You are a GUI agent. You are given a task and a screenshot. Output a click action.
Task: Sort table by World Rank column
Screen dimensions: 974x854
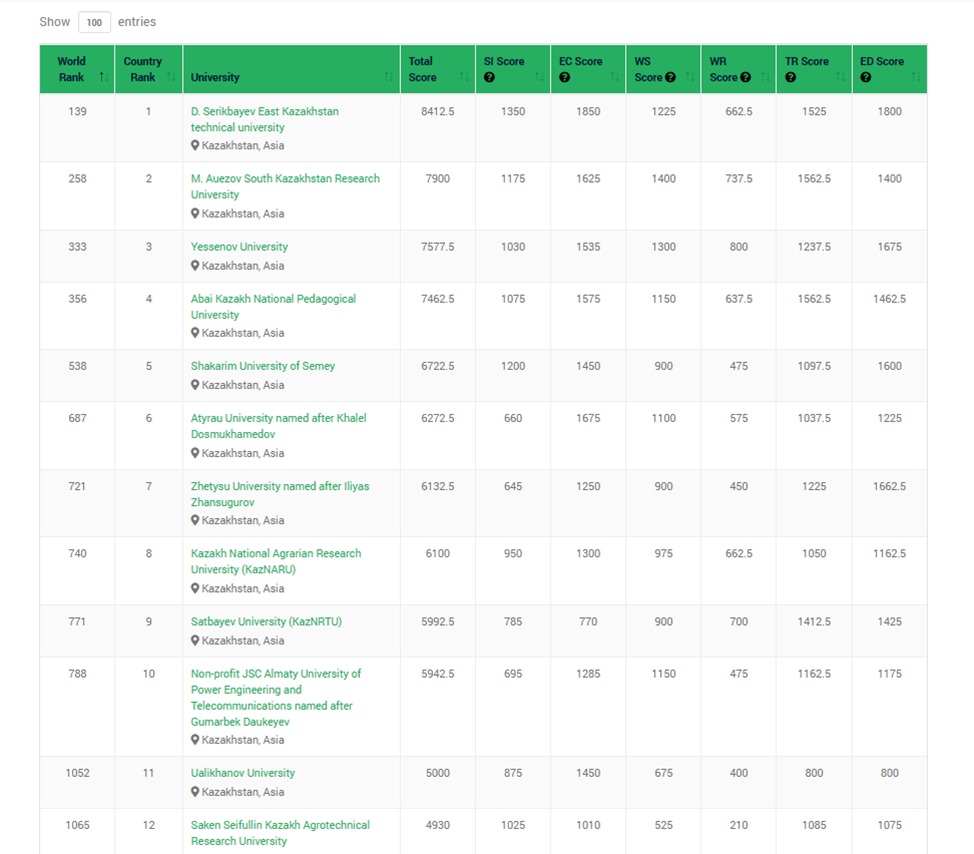pyautogui.click(x=76, y=69)
